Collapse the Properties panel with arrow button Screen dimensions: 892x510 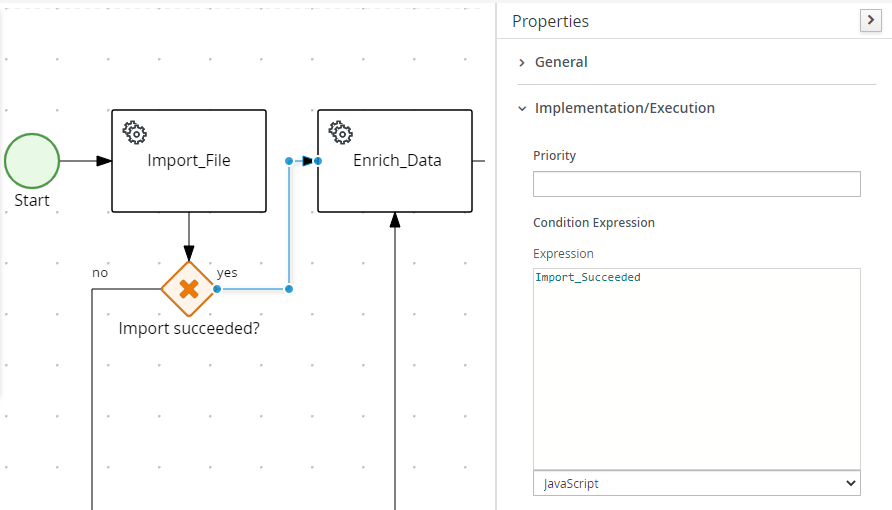pyautogui.click(x=870, y=21)
